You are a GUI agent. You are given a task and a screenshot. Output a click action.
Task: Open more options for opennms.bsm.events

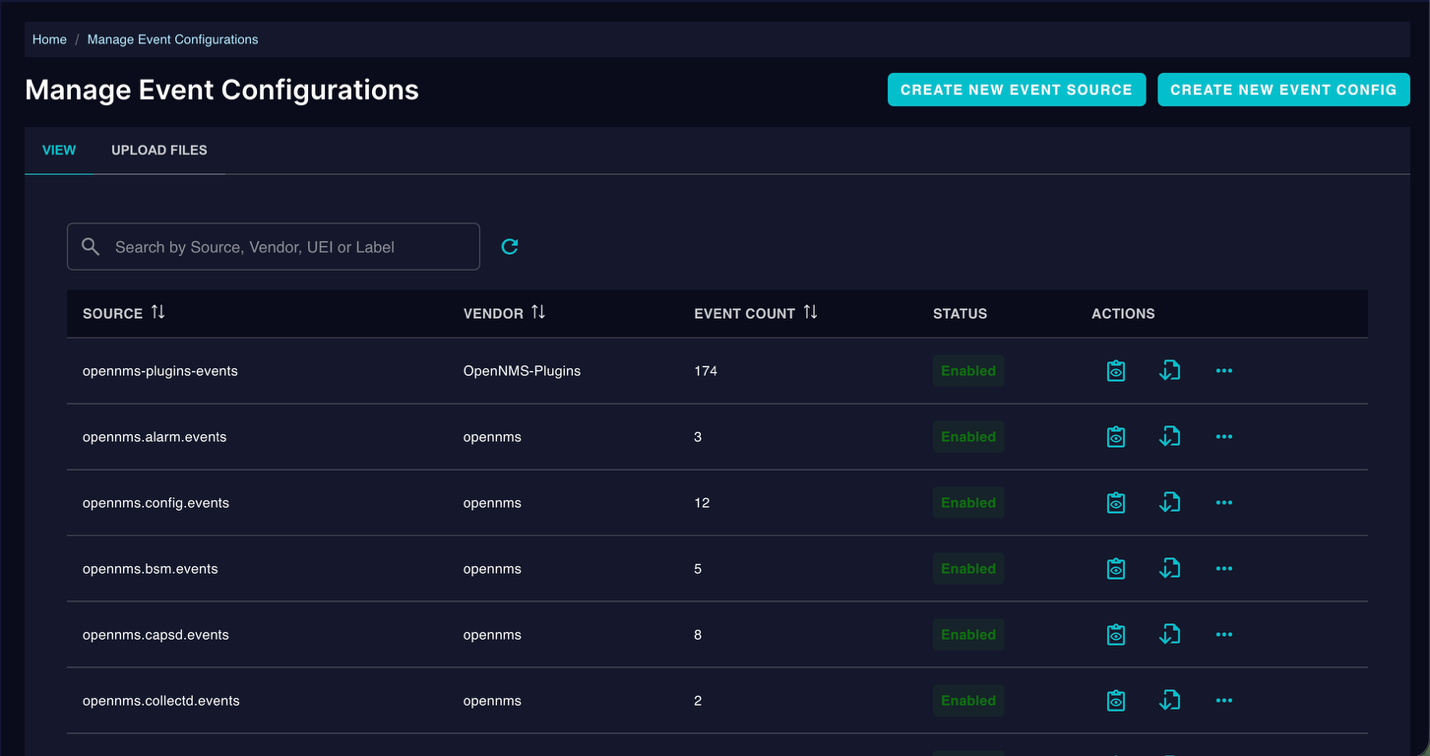pyautogui.click(x=1224, y=569)
